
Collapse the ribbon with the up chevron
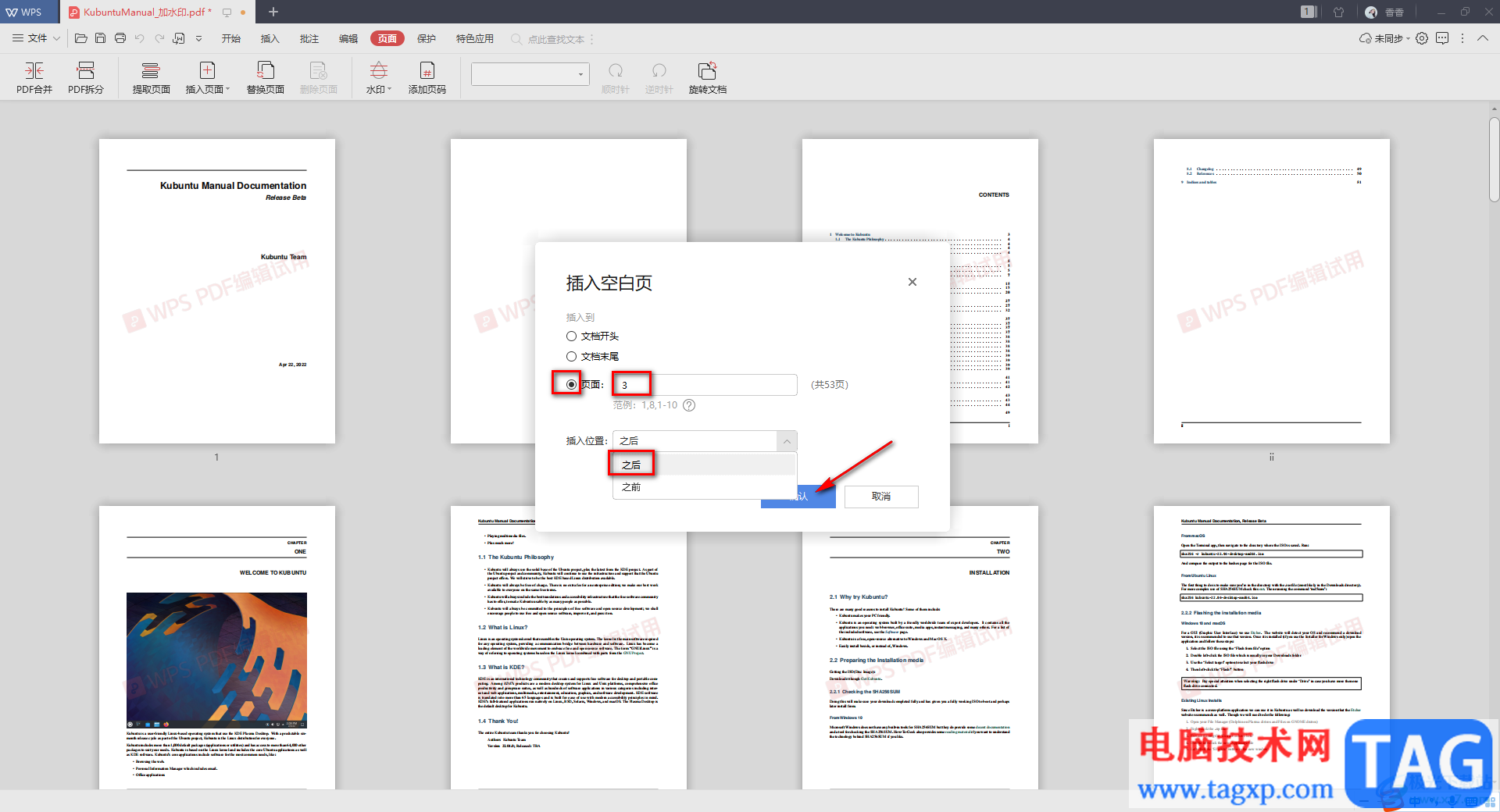(x=1483, y=38)
